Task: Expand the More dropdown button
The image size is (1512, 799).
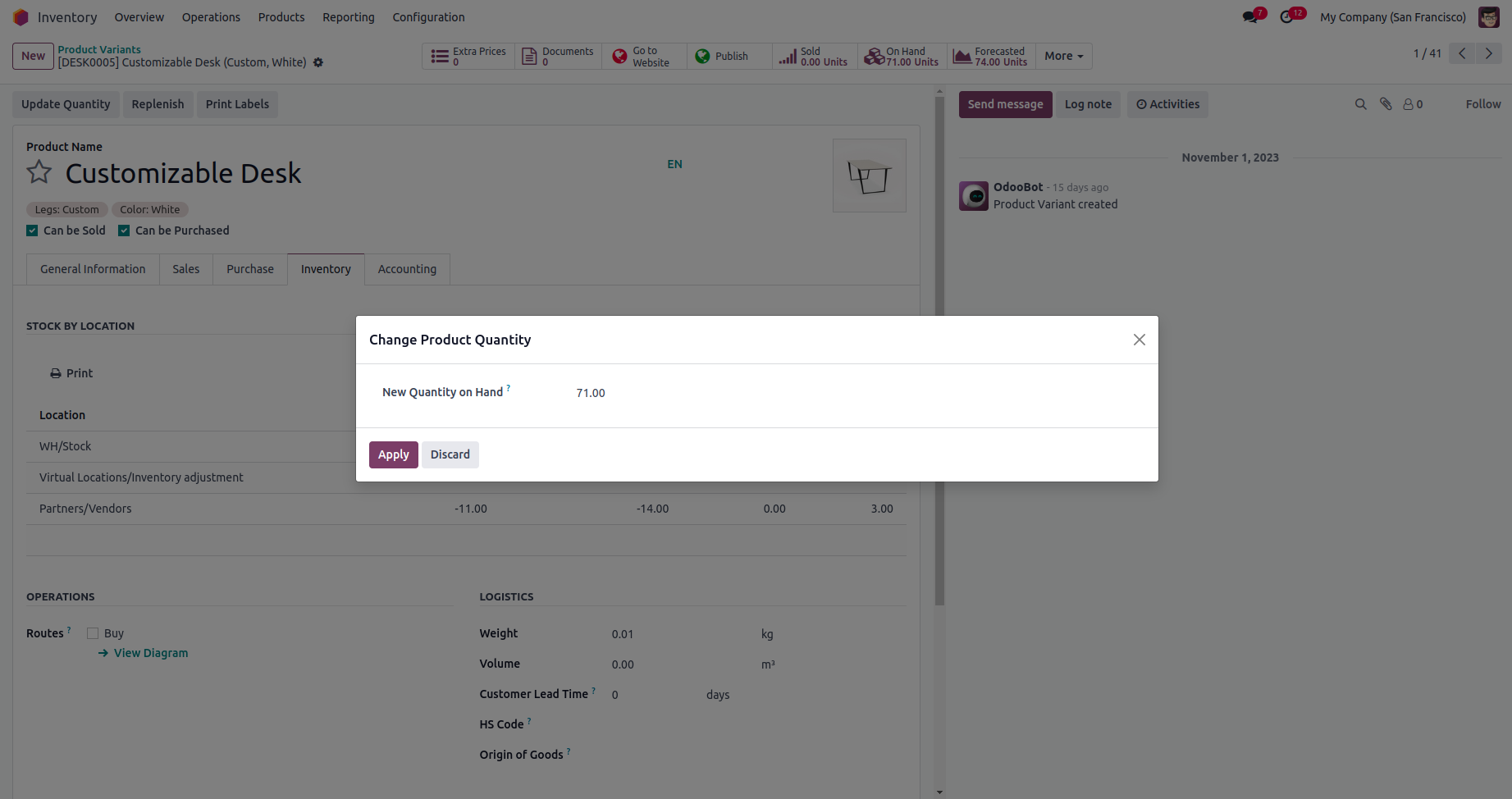Action: [x=1063, y=56]
